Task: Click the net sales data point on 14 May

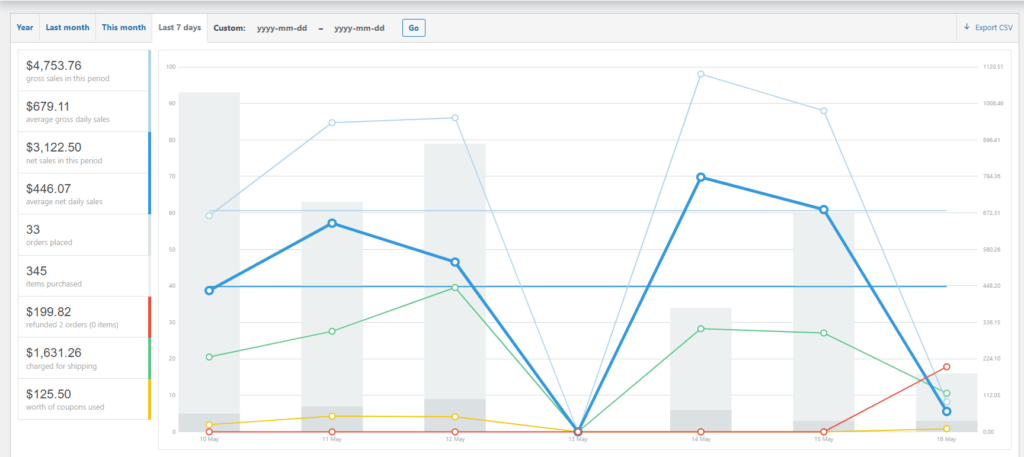Action: click(701, 177)
